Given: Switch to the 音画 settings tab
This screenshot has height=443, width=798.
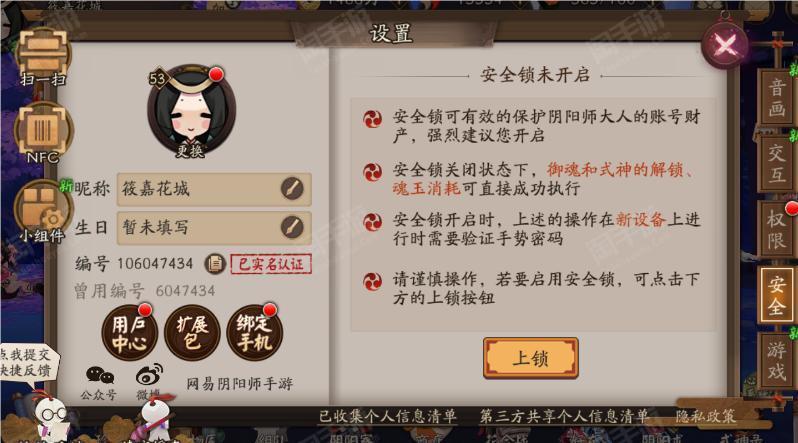Looking at the screenshot, I should pyautogui.click(x=777, y=98).
